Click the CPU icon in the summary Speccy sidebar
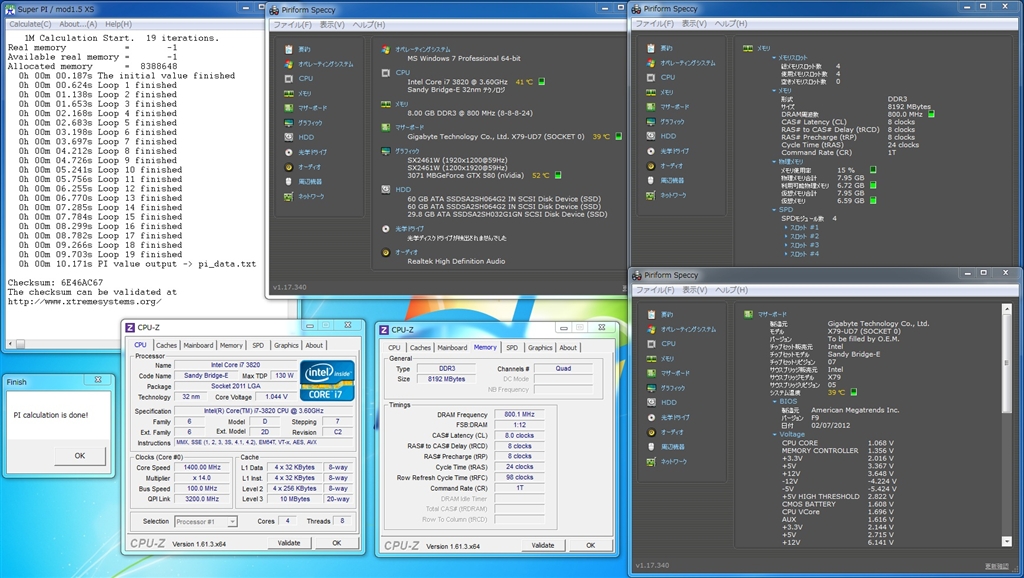Image resolution: width=1024 pixels, height=578 pixels. click(290, 78)
